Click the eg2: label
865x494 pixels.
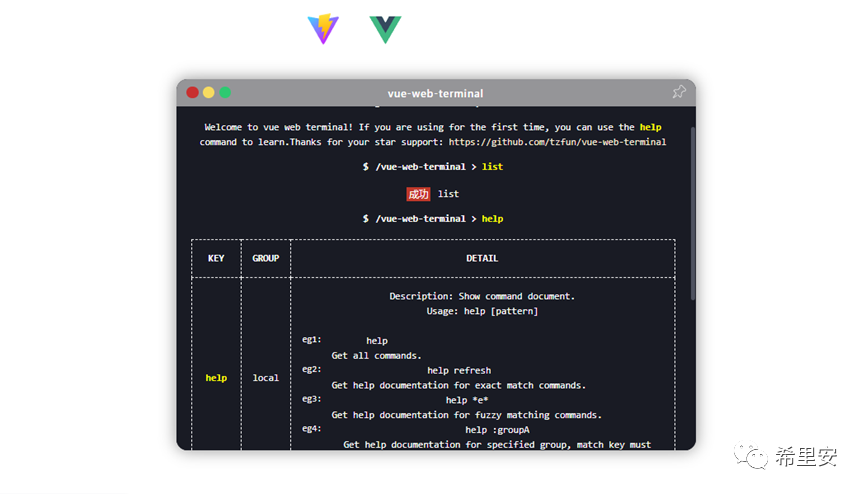[x=311, y=369]
